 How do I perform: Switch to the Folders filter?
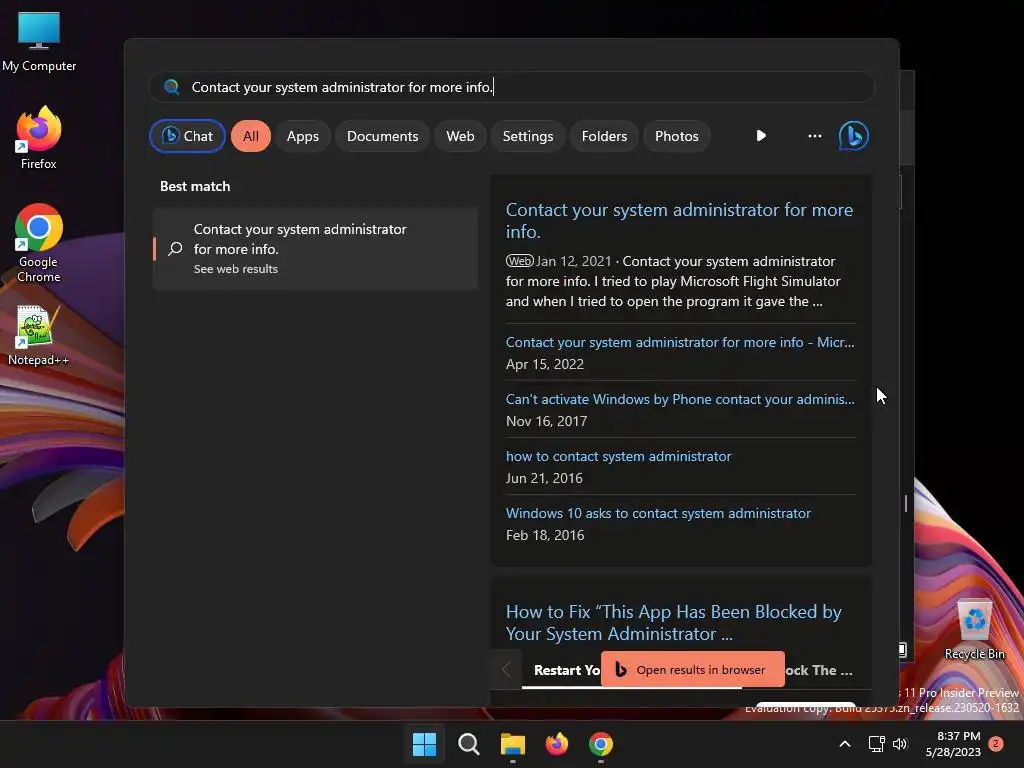604,136
